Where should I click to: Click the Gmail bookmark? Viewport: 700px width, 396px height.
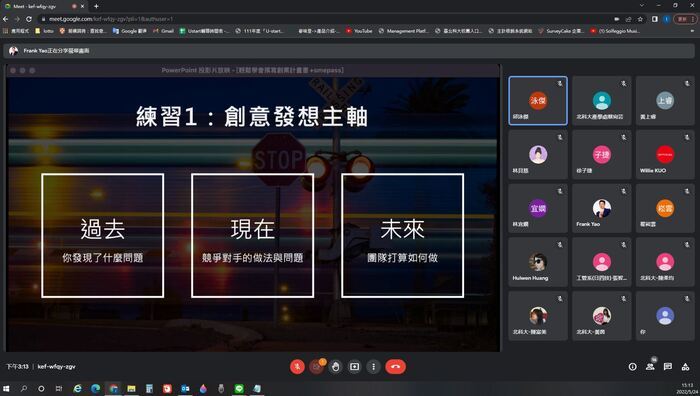163,31
